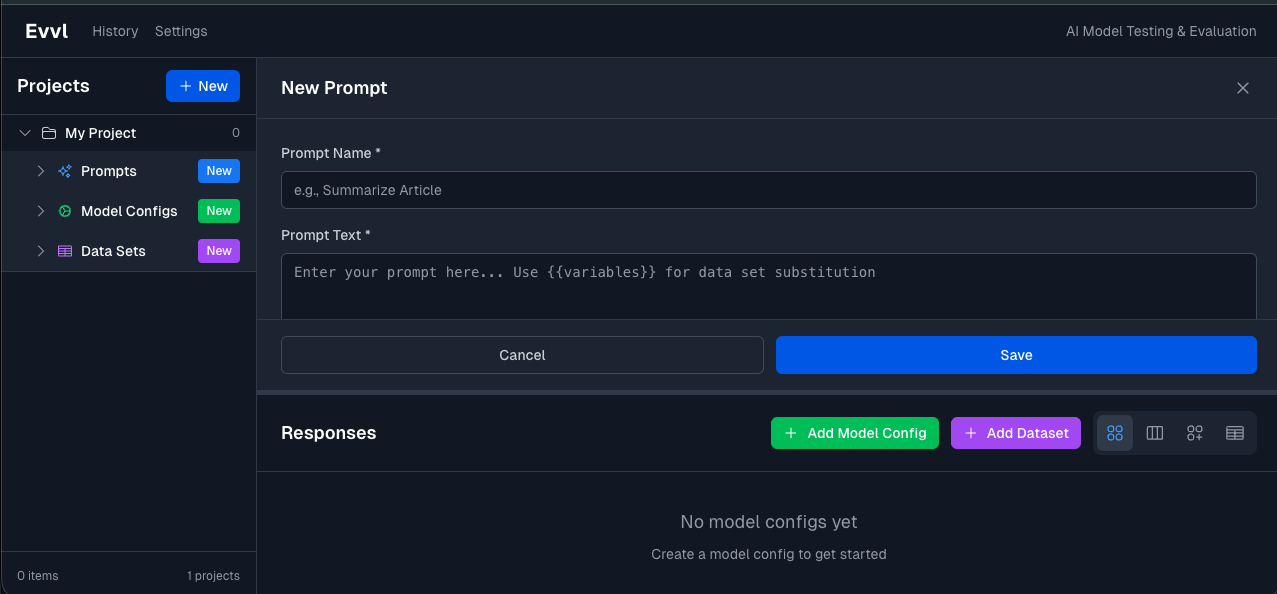
Task: Click the Add Model Config button
Action: (x=854, y=433)
